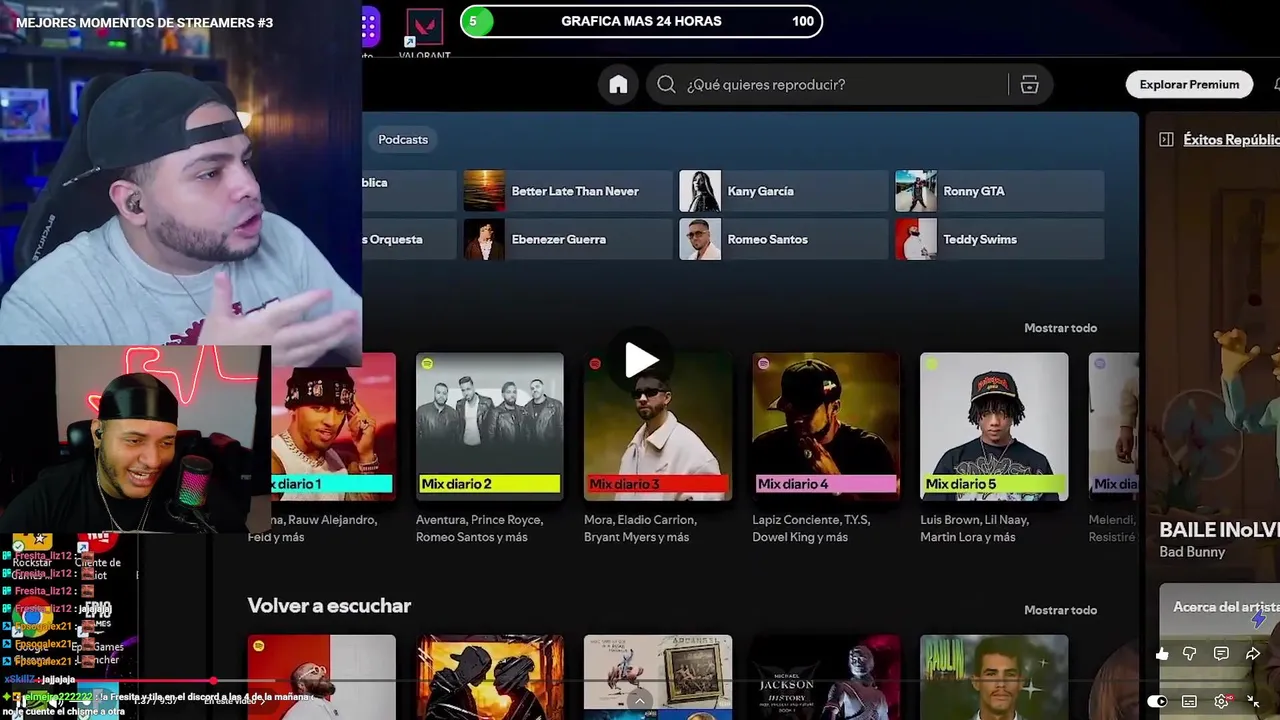Open the Mix diario 3 card
1280x720 pixels.
(658, 427)
